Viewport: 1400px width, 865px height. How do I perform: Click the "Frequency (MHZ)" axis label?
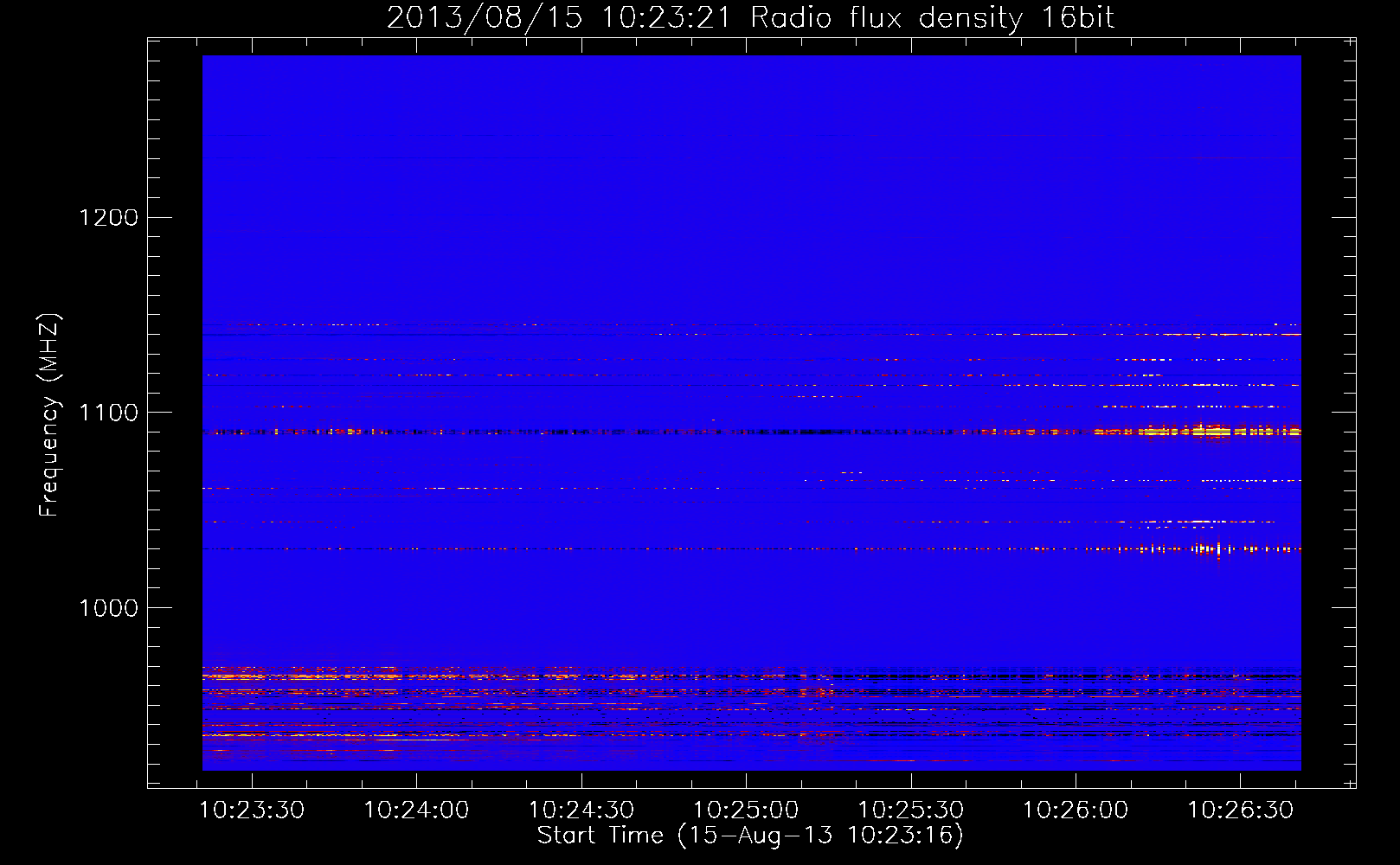[49, 415]
